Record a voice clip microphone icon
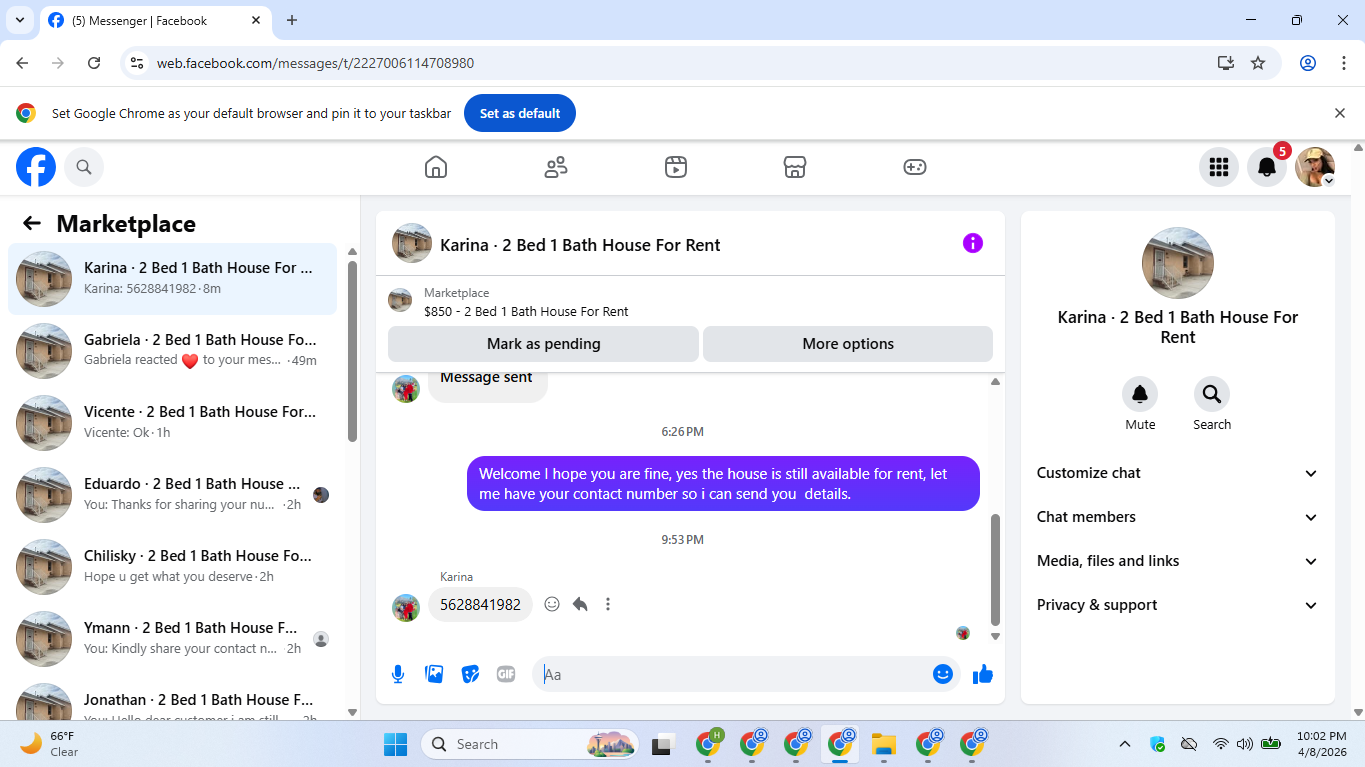This screenshot has width=1365, height=767. [398, 674]
